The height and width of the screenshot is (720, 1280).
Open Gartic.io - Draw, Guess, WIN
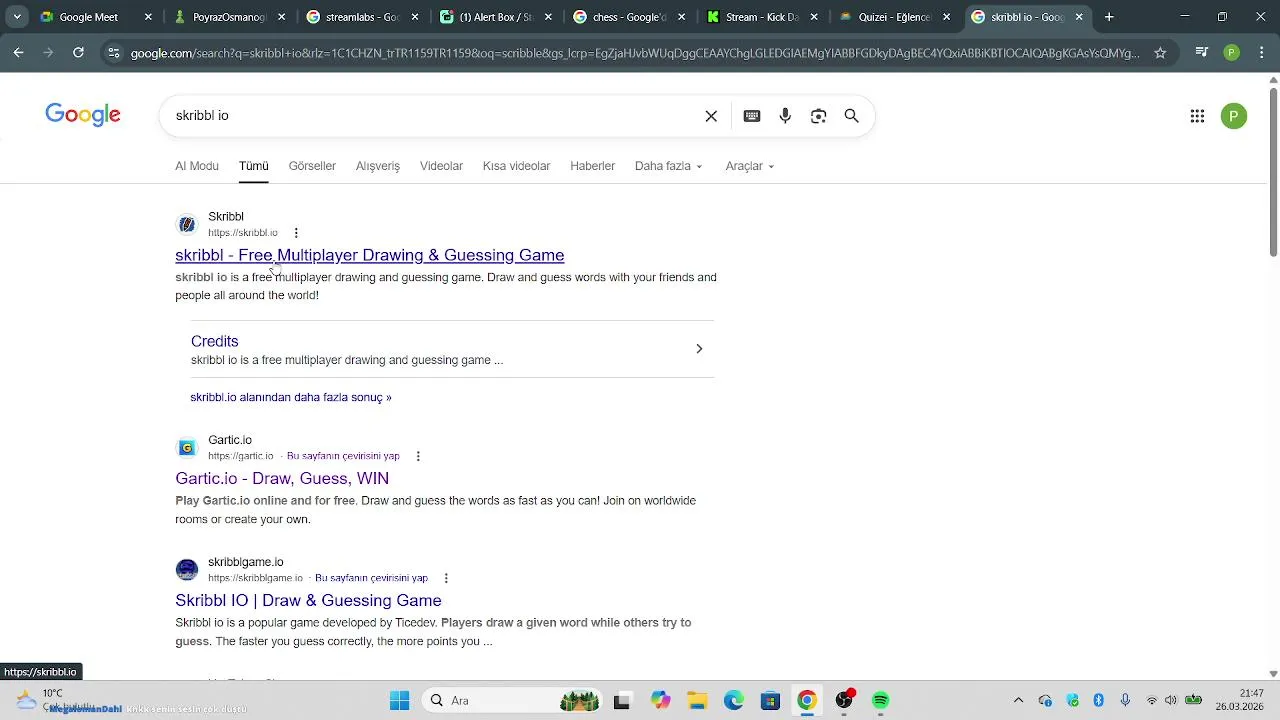click(x=282, y=478)
